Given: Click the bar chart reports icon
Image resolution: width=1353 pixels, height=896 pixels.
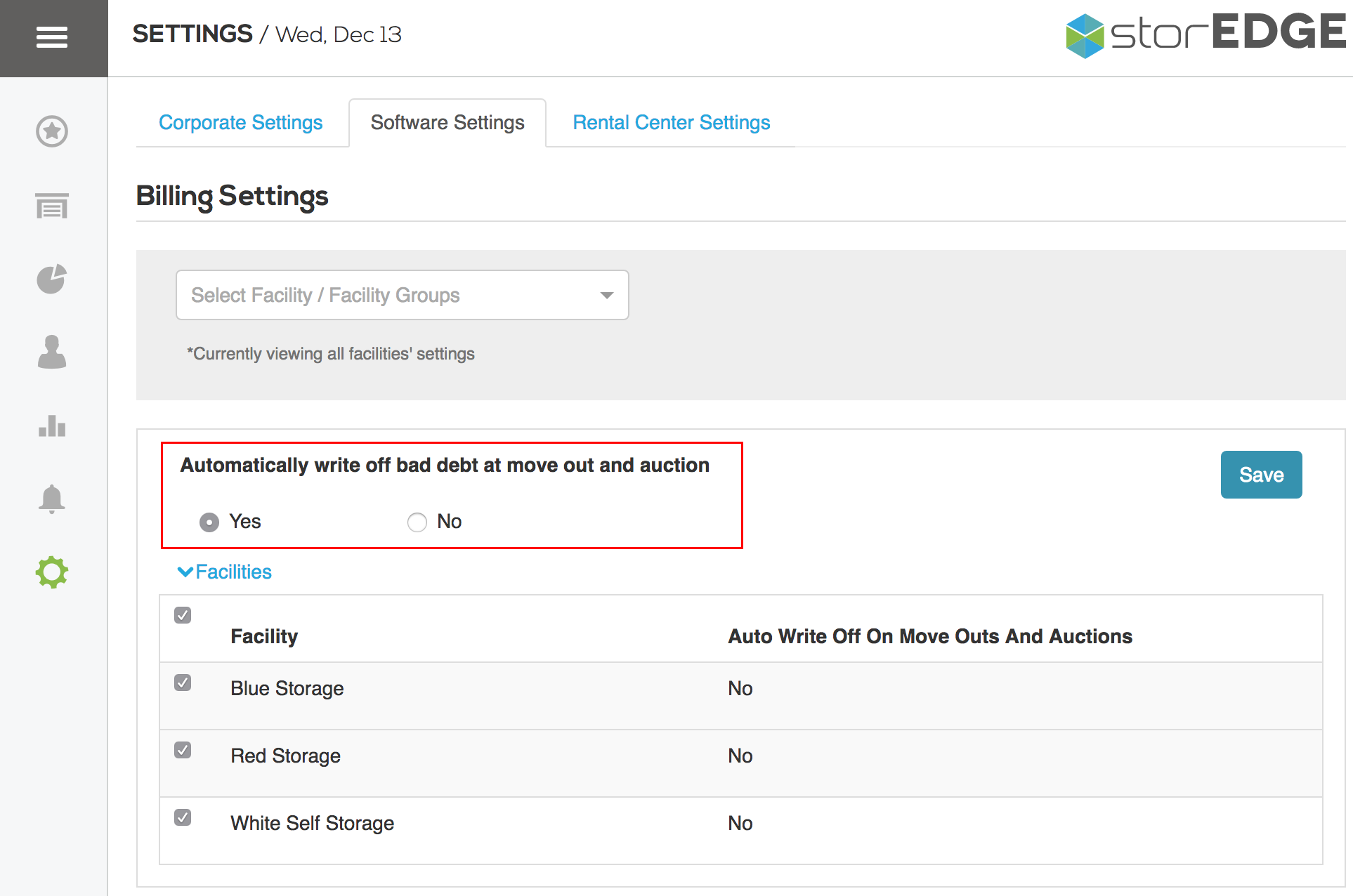Looking at the screenshot, I should point(52,426).
